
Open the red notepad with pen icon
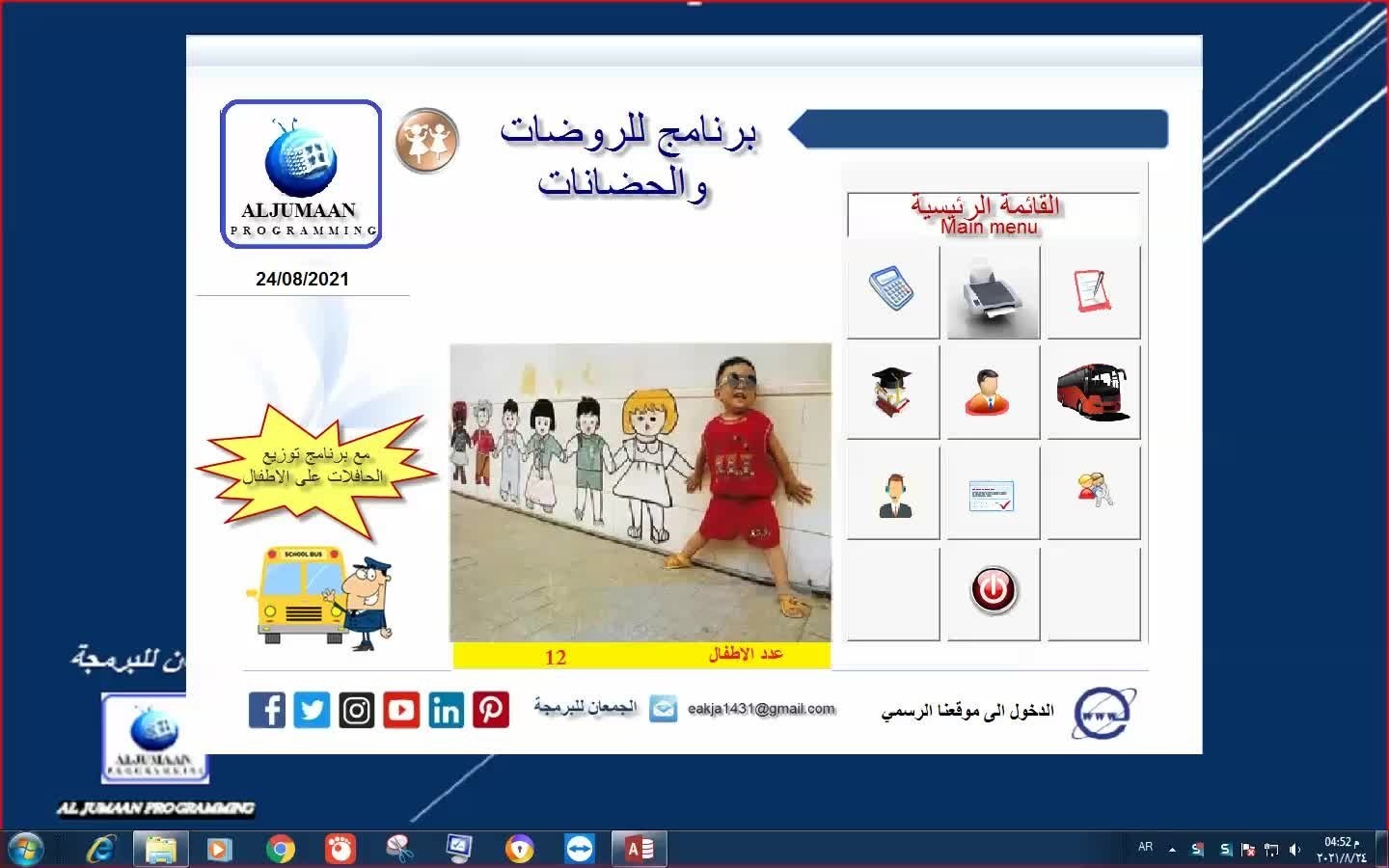1093,291
